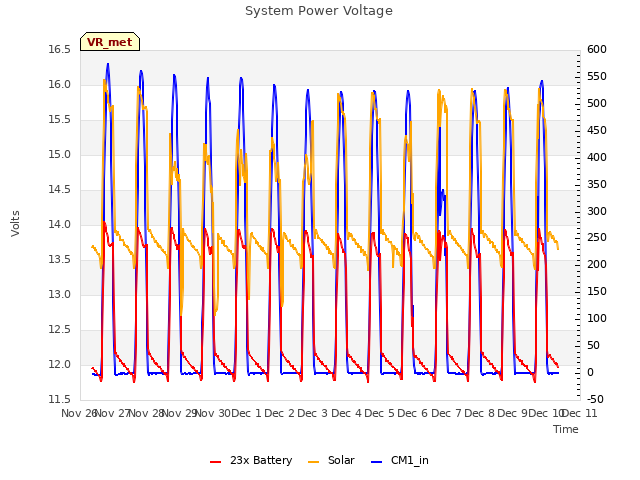The height and width of the screenshot is (480, 640).
Task: Click the 450 right axis value
Action: point(597,131)
